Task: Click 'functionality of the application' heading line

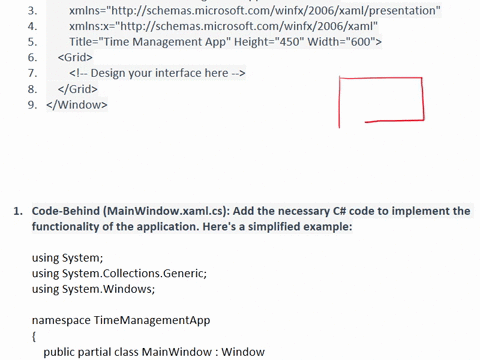Action: 192,227
